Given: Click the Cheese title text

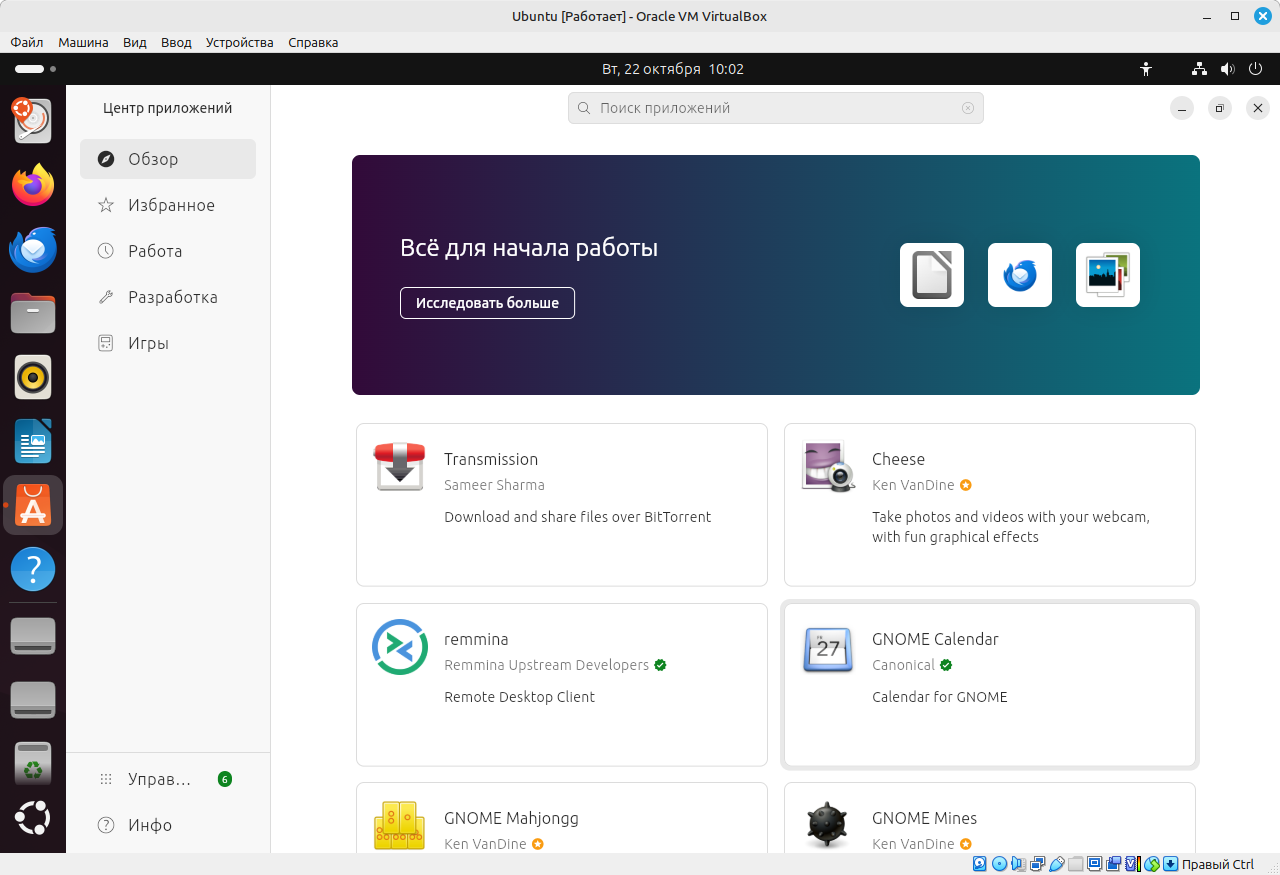Looking at the screenshot, I should (x=898, y=459).
